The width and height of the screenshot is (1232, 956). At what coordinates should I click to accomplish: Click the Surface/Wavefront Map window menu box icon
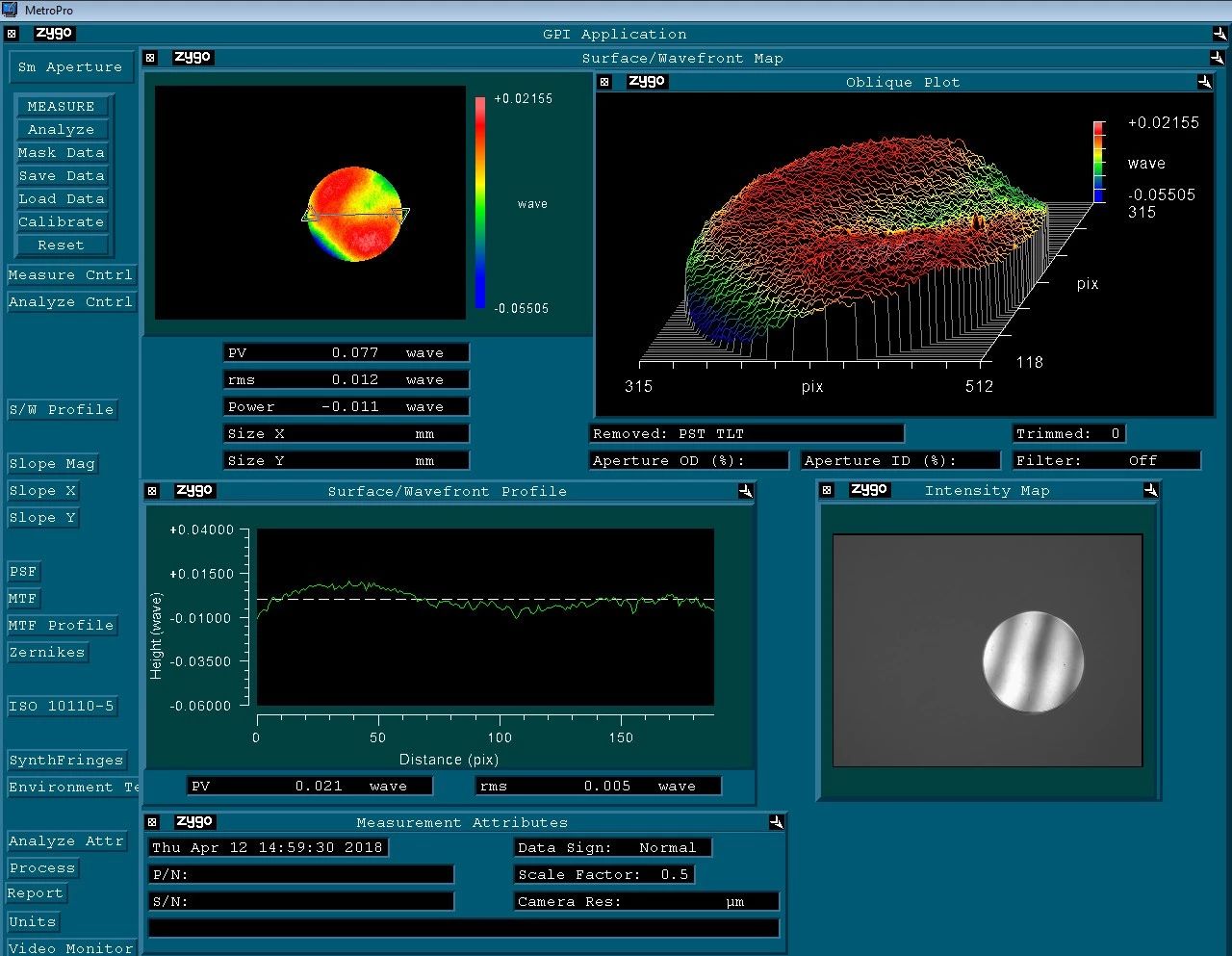click(150, 58)
